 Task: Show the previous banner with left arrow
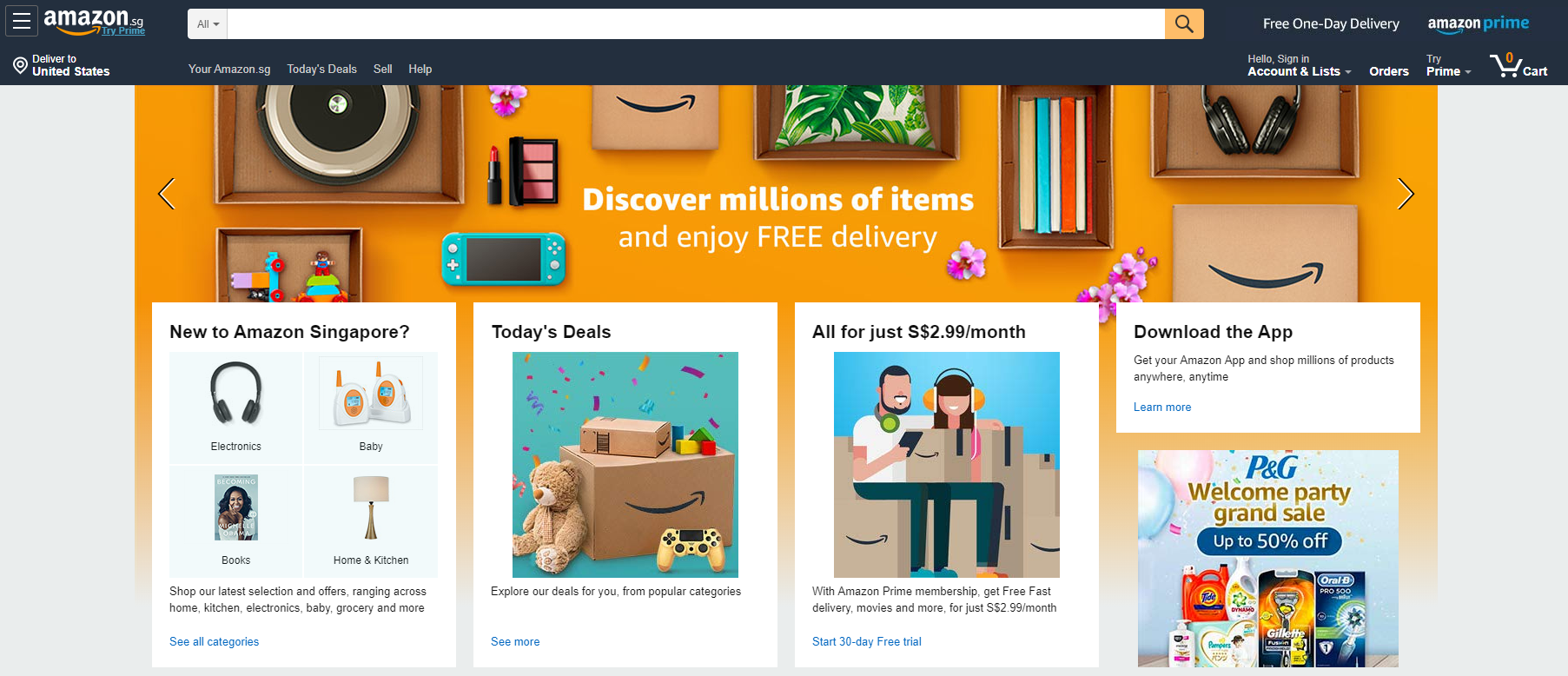tap(167, 194)
